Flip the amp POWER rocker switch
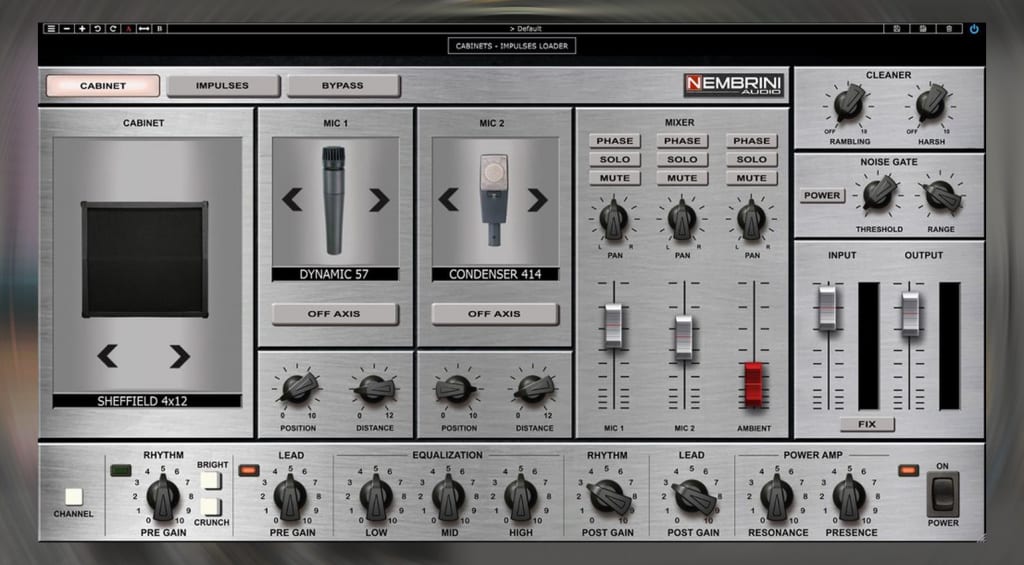1024x565 pixels. coord(942,494)
